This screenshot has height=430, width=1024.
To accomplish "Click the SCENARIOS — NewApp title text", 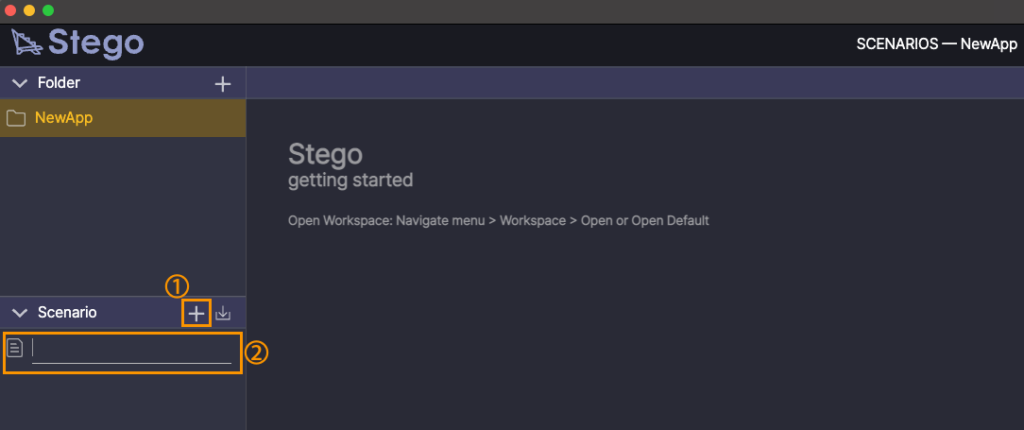I will (936, 44).
